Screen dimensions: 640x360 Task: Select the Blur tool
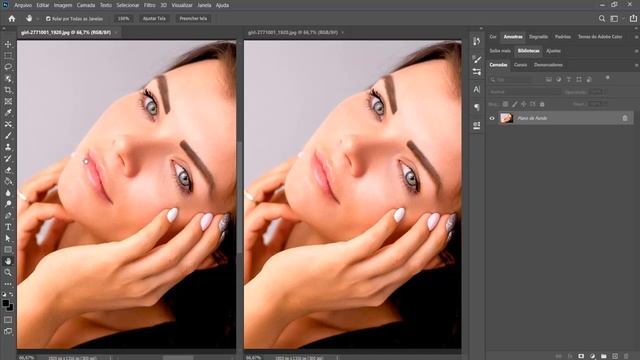(x=8, y=193)
